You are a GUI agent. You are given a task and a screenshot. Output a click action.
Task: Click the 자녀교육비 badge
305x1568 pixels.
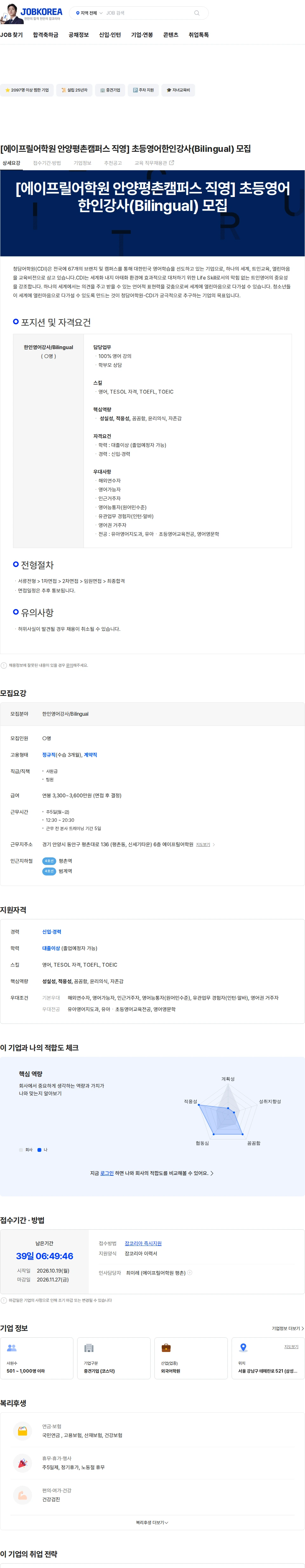[x=178, y=90]
